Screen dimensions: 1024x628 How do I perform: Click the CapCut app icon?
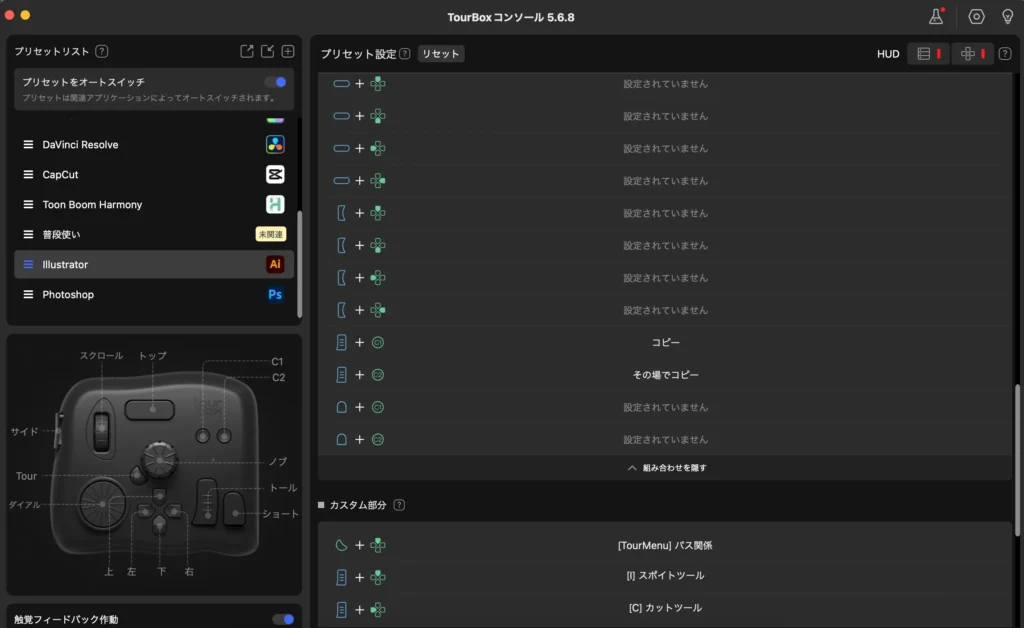click(274, 174)
